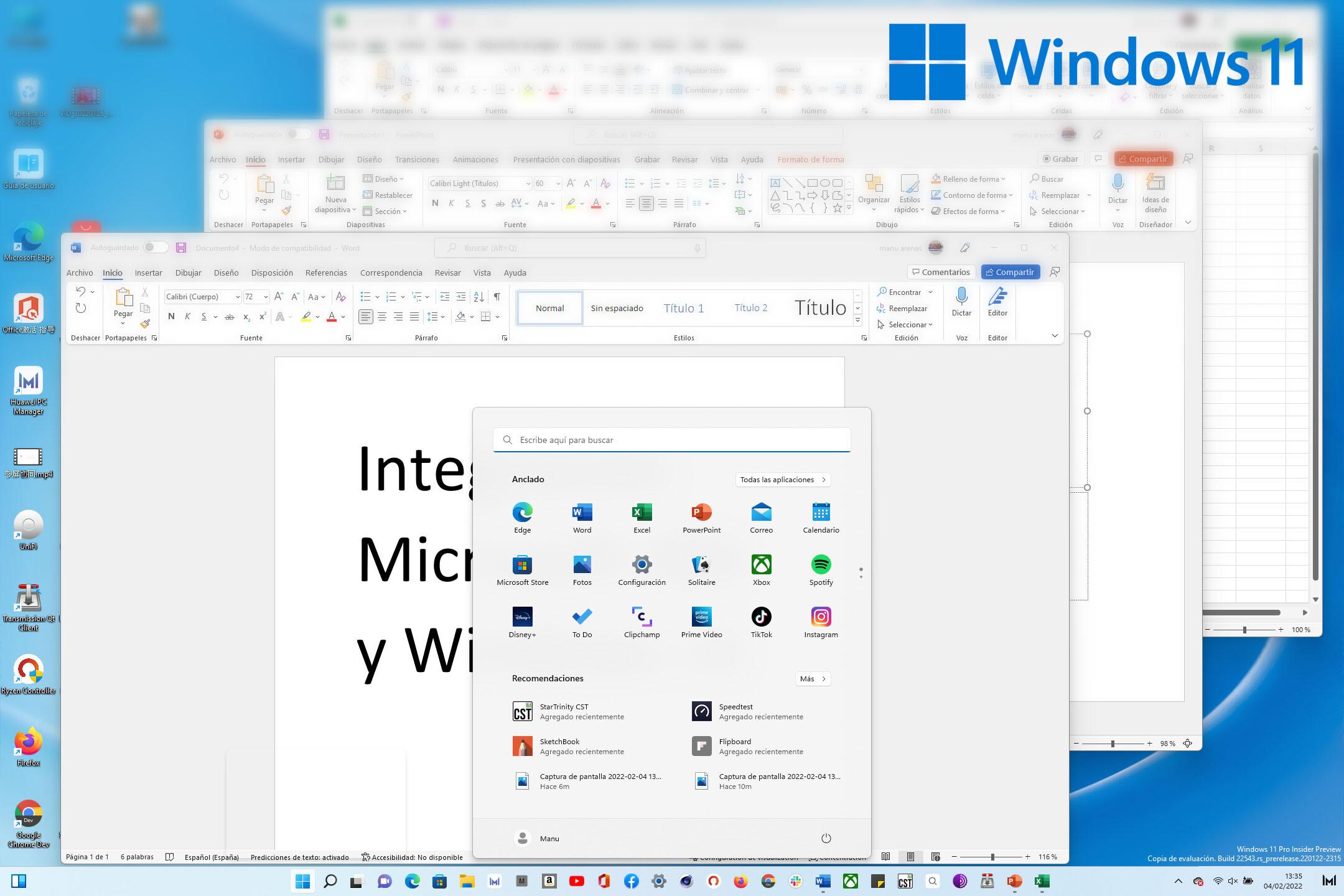Open Clipchamp from pinned apps

[642, 622]
